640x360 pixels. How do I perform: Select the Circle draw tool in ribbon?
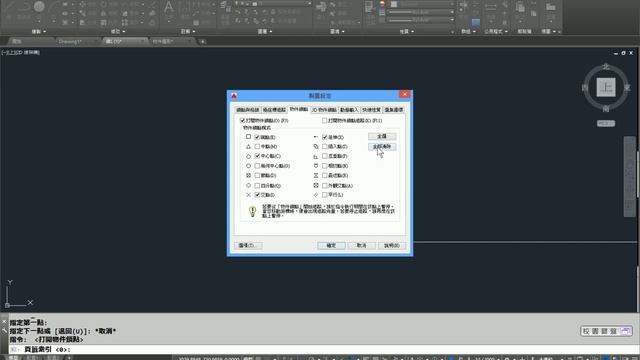tap(39, 7)
